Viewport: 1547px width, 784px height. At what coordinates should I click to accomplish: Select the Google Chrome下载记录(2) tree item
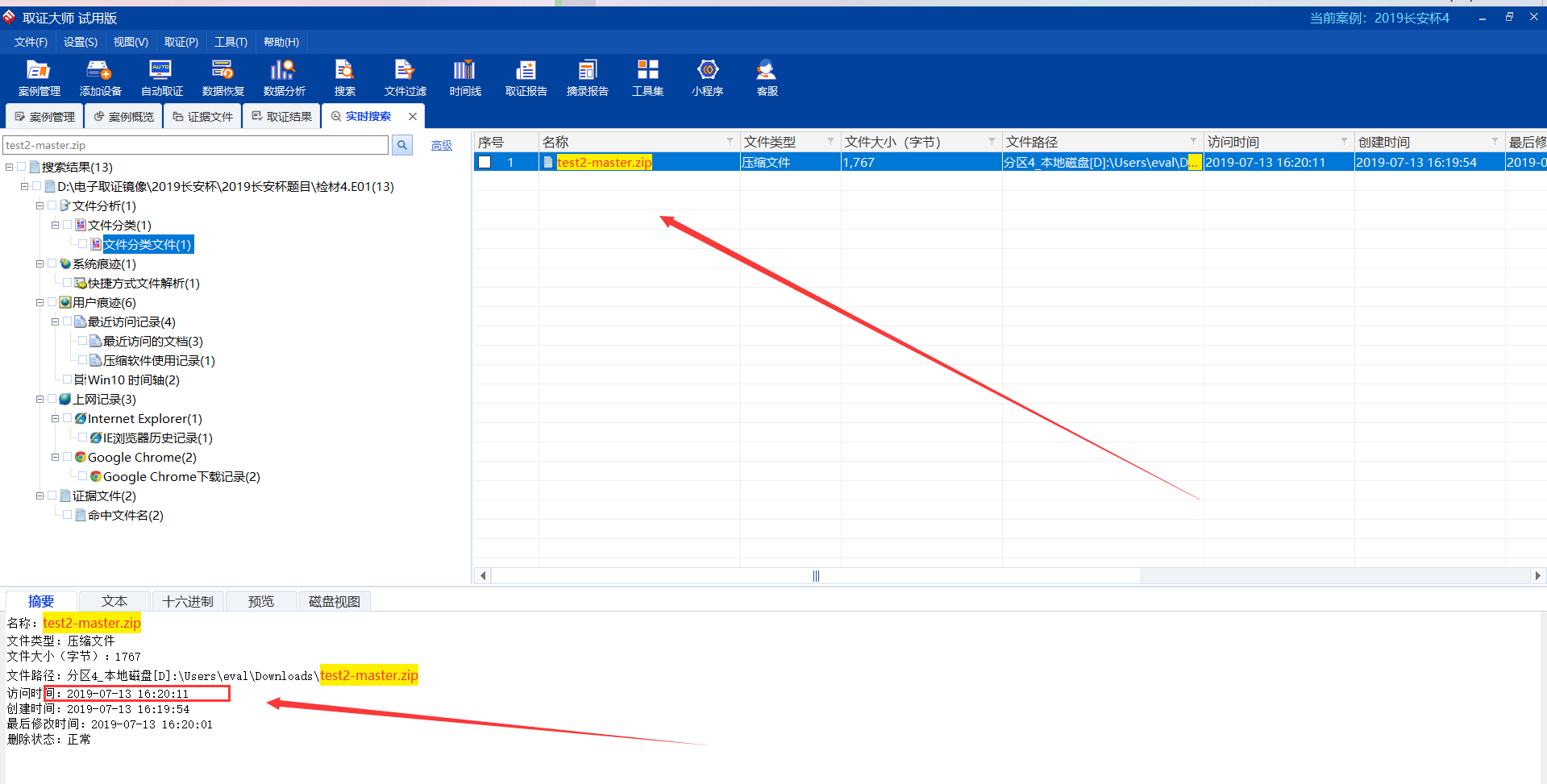(181, 476)
